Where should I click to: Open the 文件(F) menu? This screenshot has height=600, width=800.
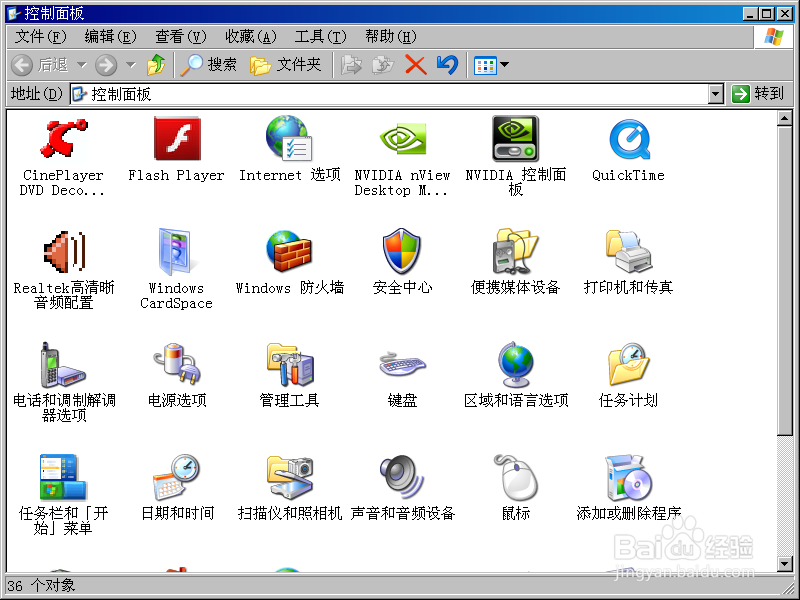[x=41, y=36]
